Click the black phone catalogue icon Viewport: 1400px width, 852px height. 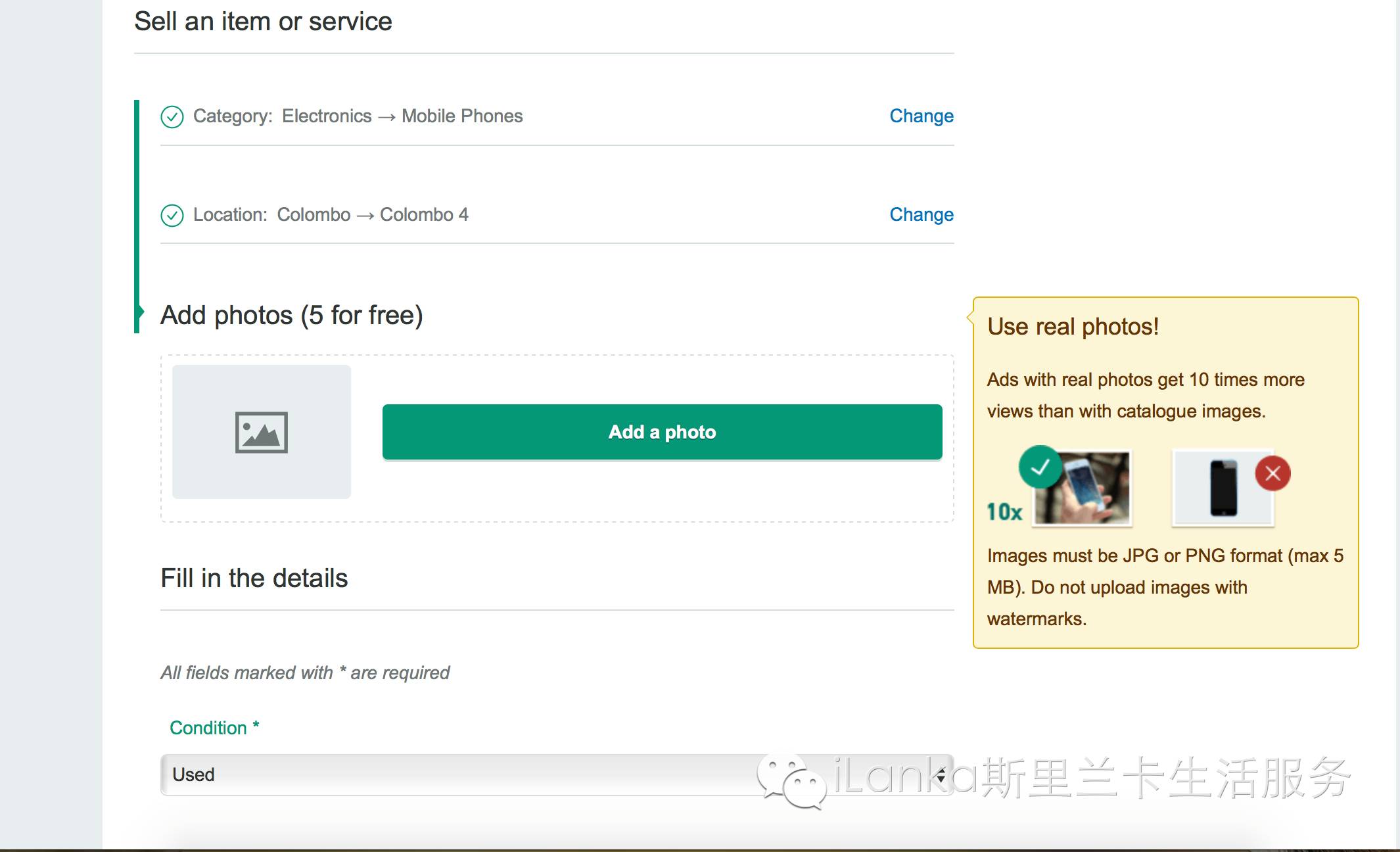tap(1223, 488)
